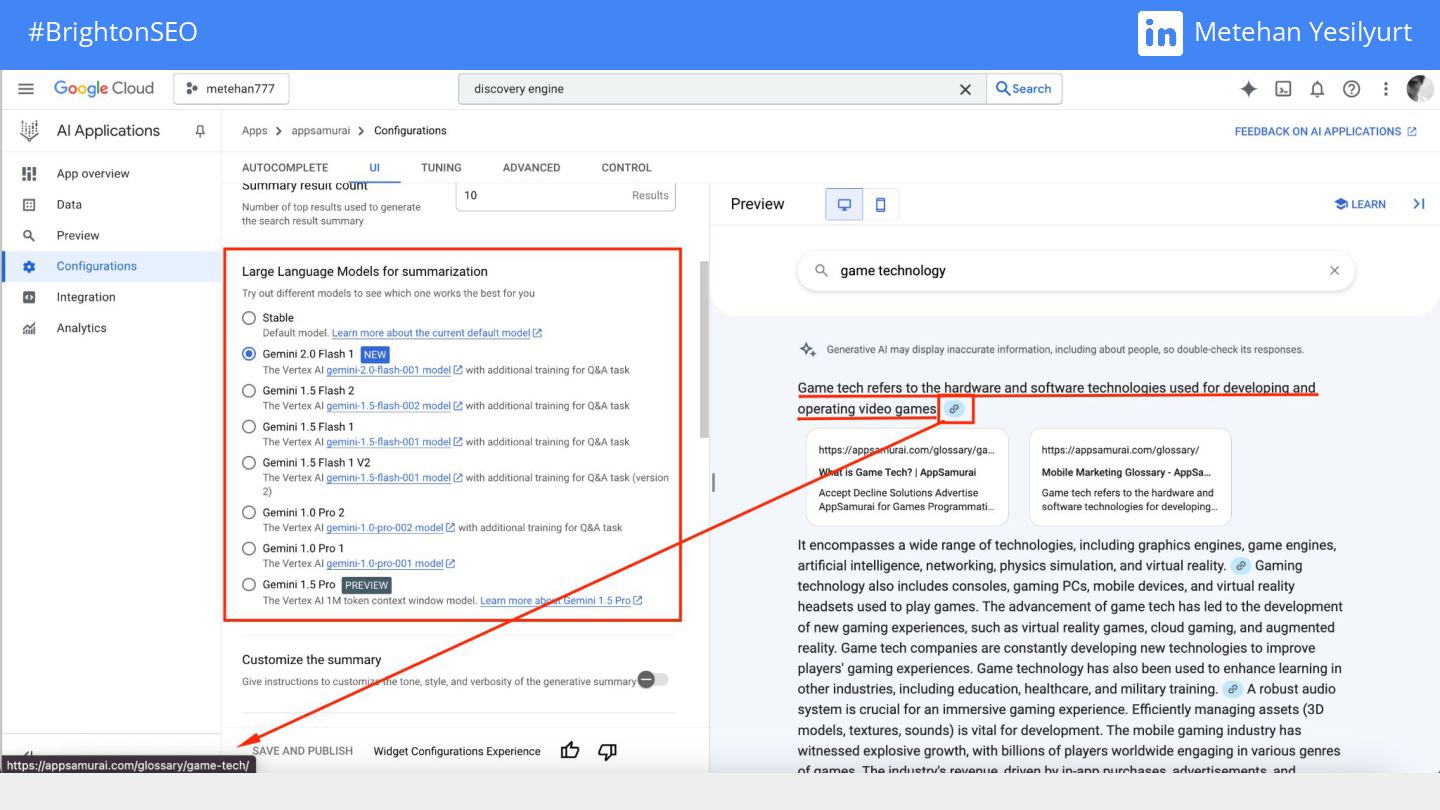Open the Preview sidebar item

click(x=78, y=236)
